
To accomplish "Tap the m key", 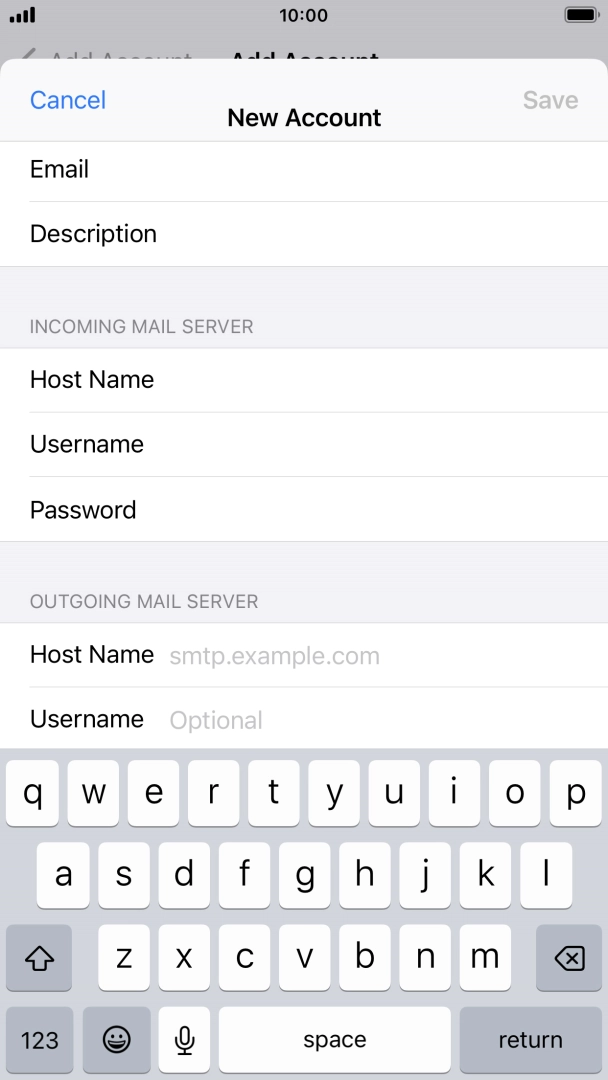I will coord(485,957).
